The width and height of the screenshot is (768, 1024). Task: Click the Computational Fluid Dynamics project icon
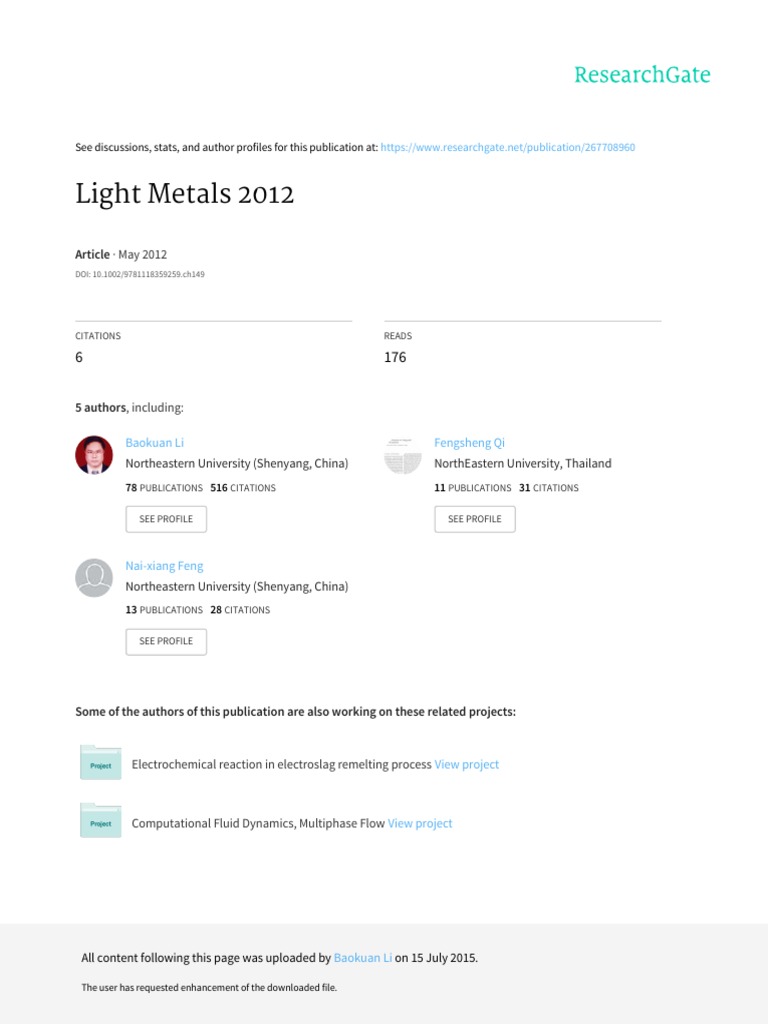(100, 822)
